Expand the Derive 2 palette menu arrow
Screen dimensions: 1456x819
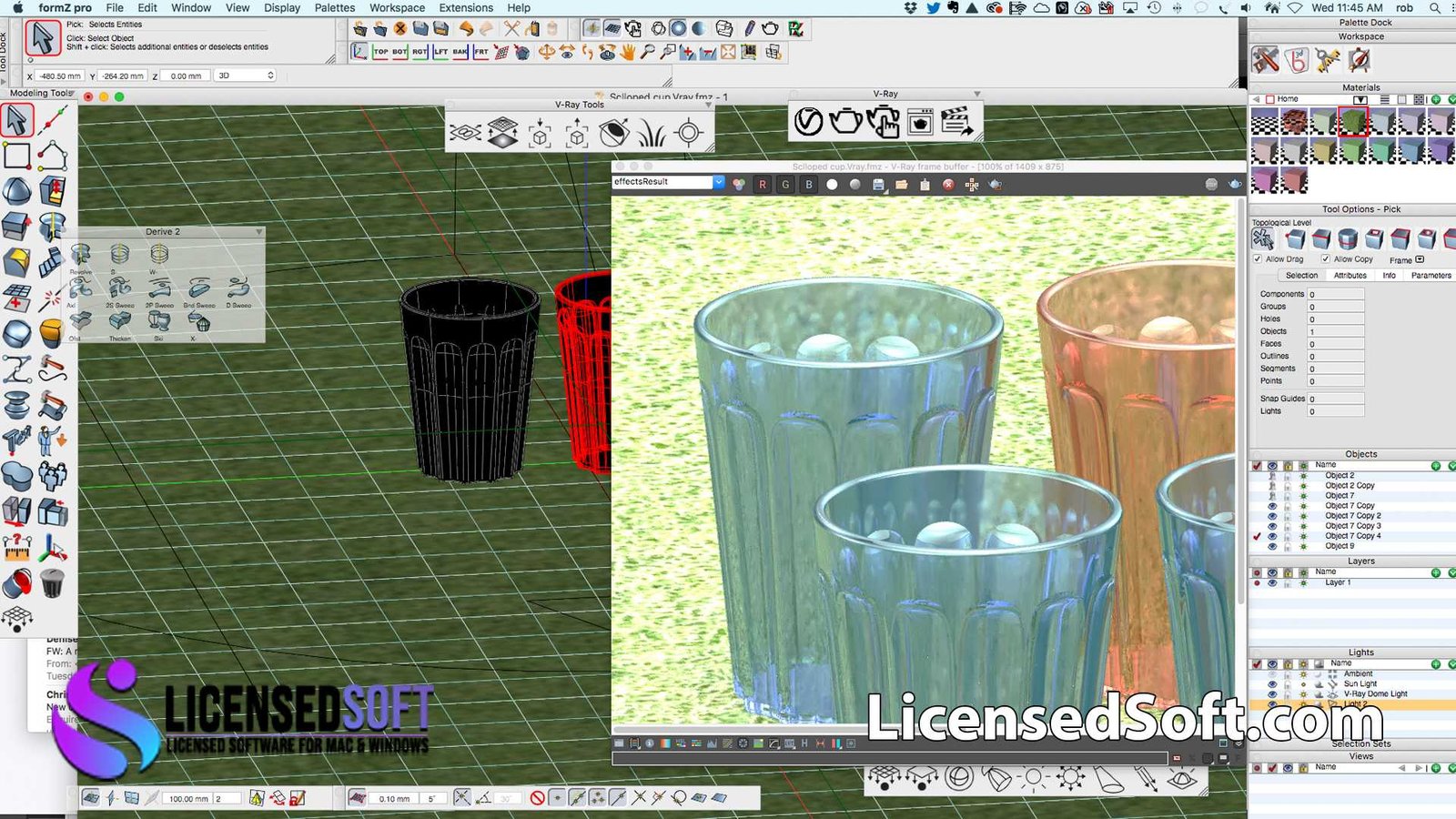click(x=259, y=232)
